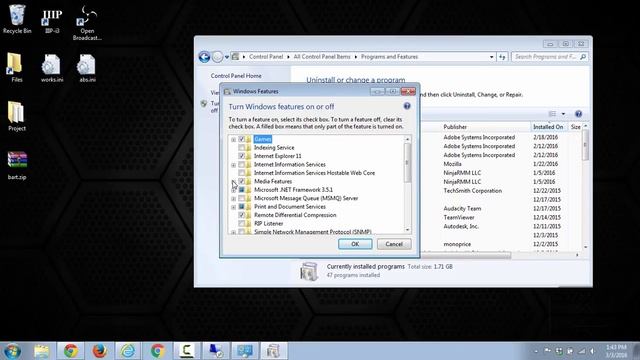Select the Files folder shortcut on desktop

click(16, 67)
